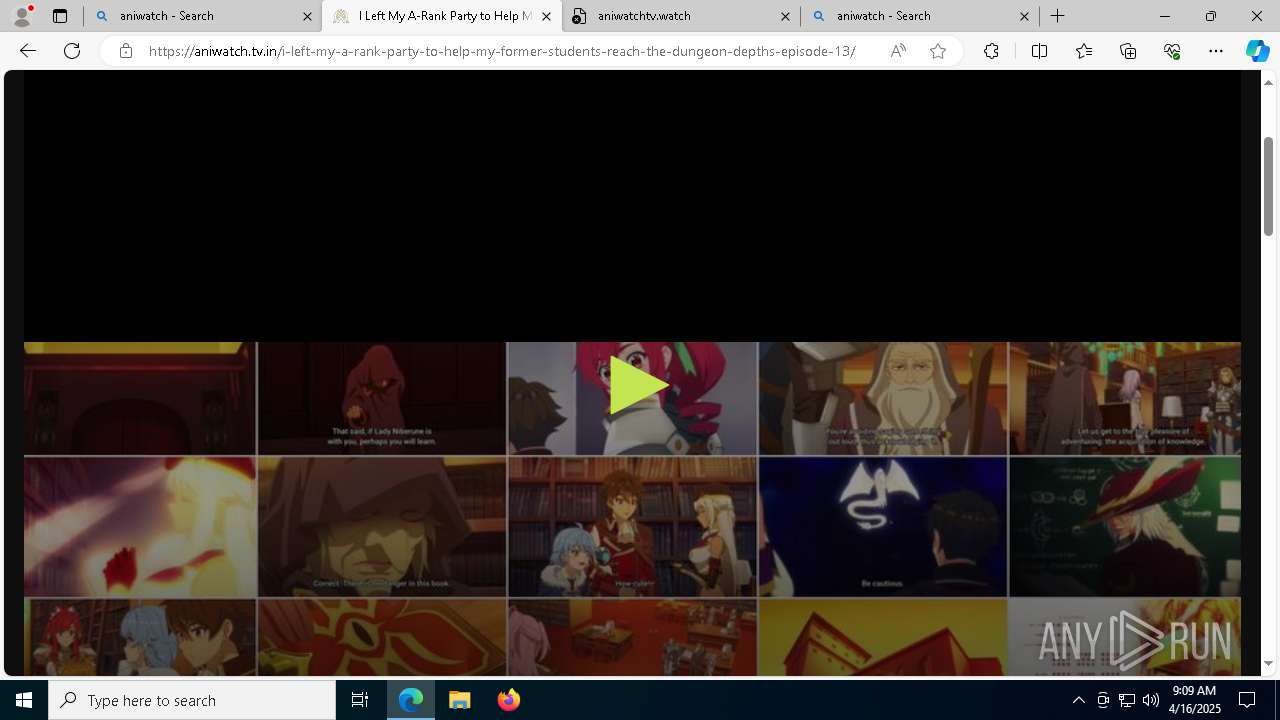
Task: Open the volume control tray icon
Action: 1150,700
